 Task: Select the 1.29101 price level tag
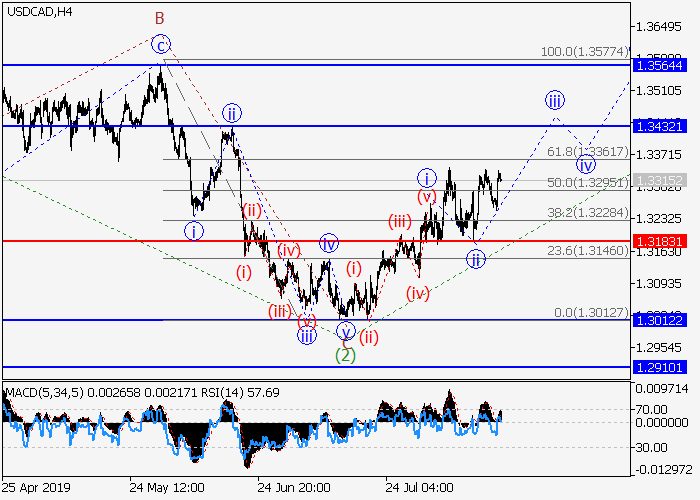tap(661, 367)
